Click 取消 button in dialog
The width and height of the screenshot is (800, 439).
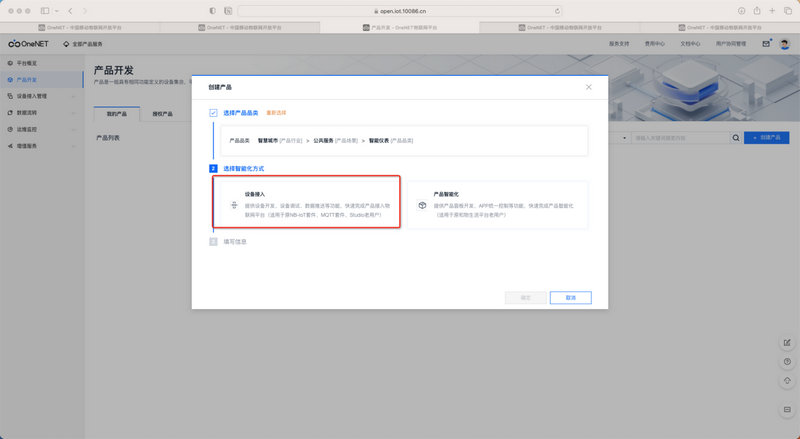[x=570, y=298]
